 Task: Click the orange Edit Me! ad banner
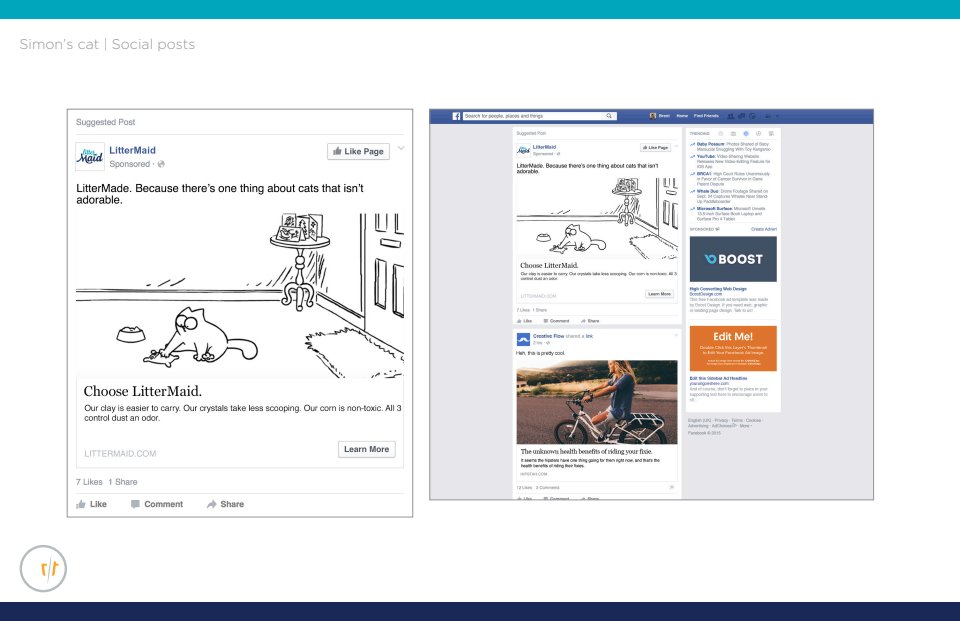click(x=733, y=348)
